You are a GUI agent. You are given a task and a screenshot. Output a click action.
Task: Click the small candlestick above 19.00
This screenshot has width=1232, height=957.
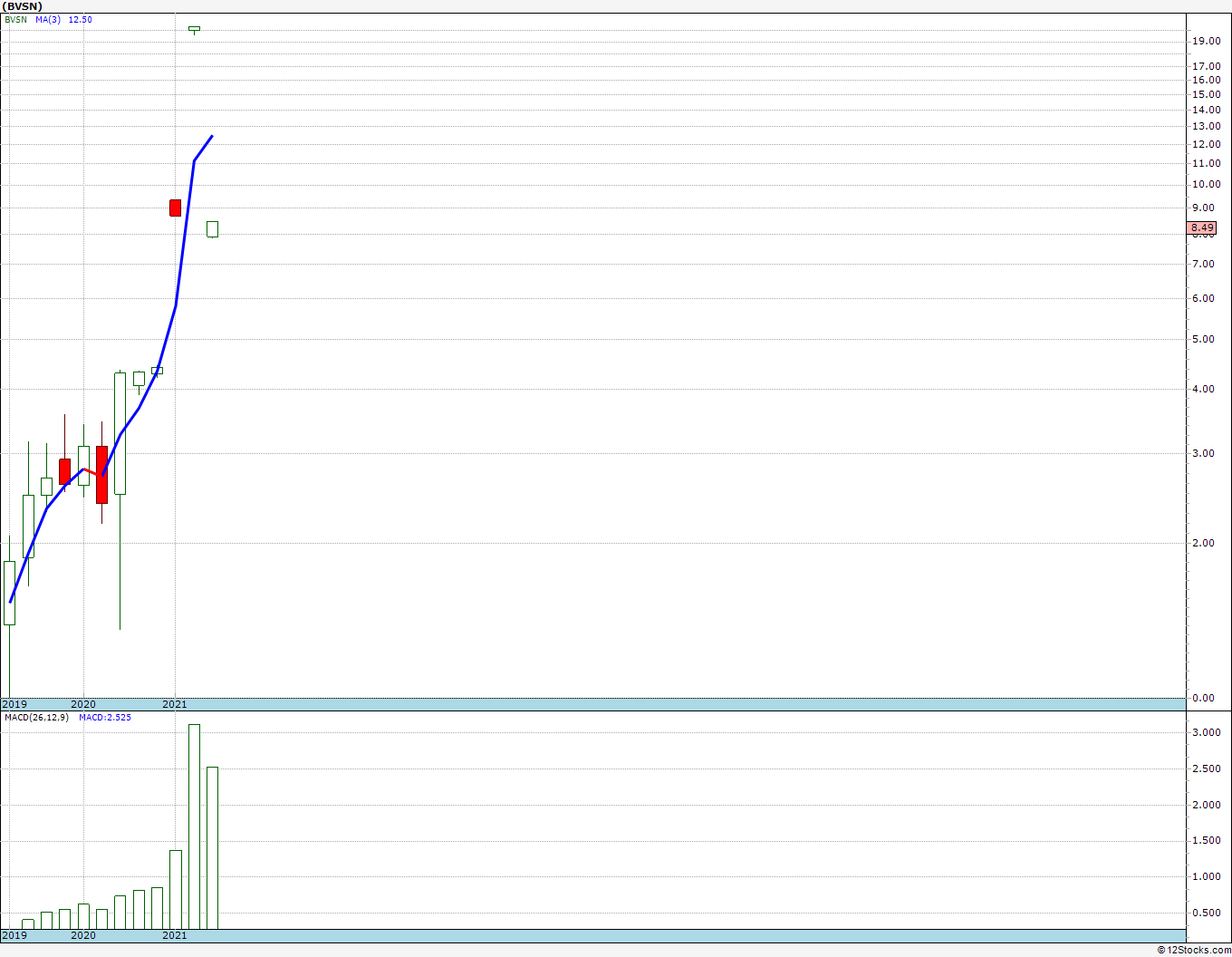194,29
